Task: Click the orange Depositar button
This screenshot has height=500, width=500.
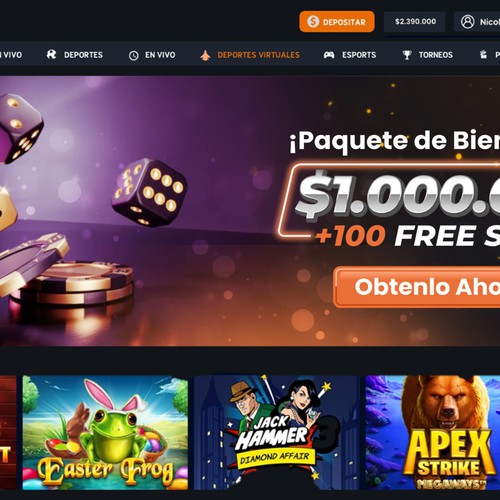Action: pyautogui.click(x=337, y=22)
